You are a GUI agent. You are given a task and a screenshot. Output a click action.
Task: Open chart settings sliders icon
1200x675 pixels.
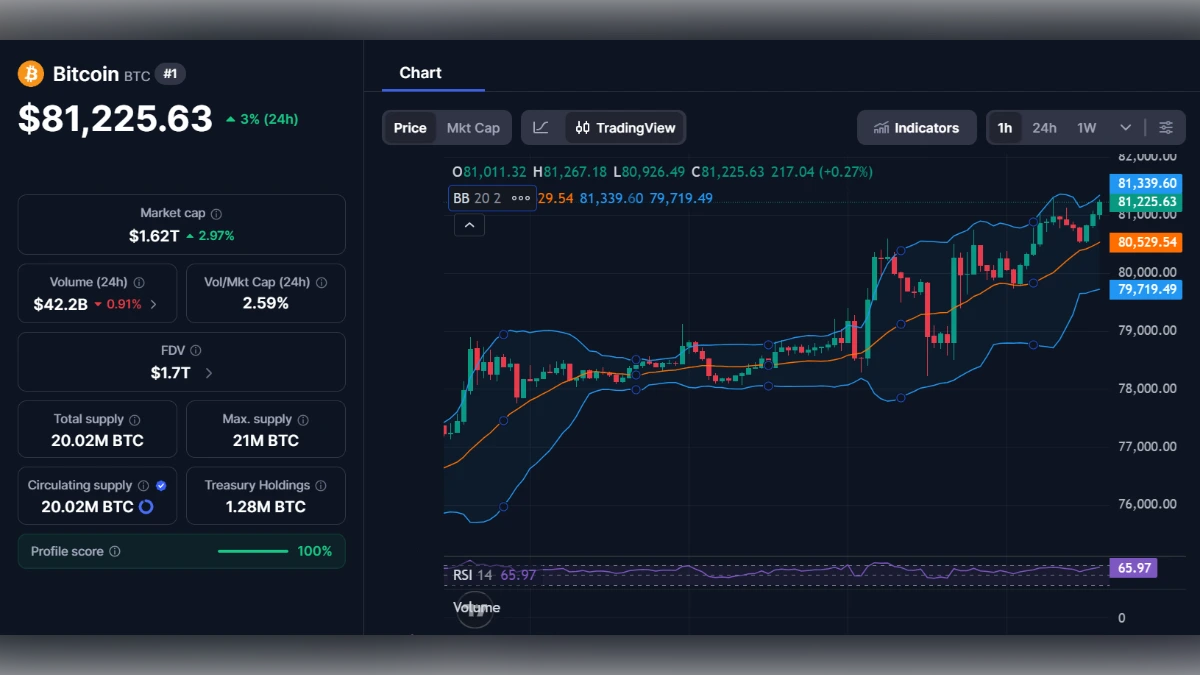[x=1166, y=128]
